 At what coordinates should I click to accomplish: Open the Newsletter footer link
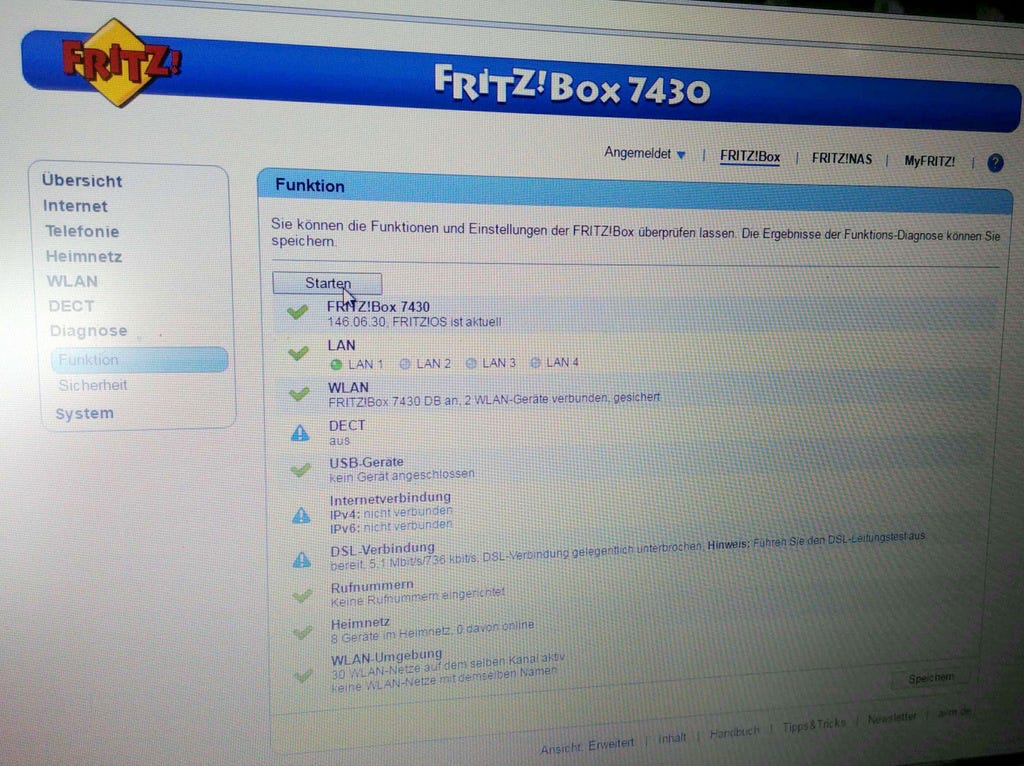[x=892, y=718]
